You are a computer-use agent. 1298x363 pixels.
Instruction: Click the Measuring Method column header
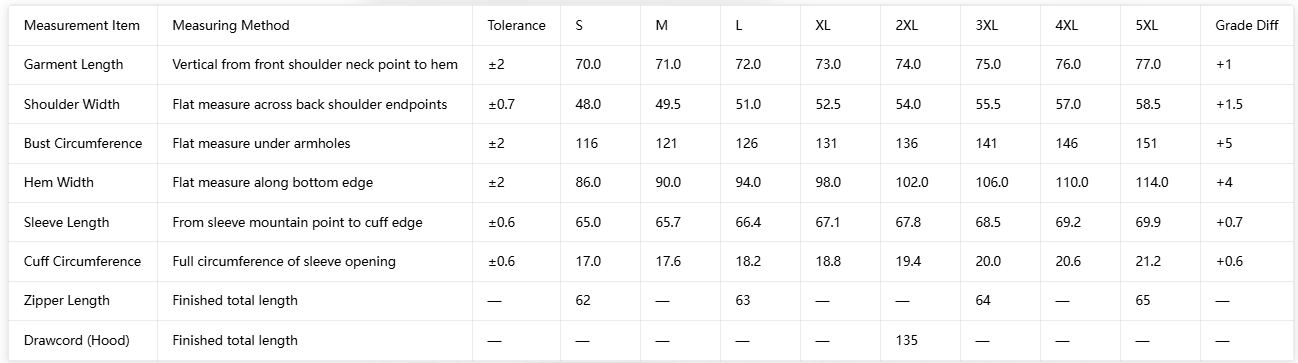point(231,25)
